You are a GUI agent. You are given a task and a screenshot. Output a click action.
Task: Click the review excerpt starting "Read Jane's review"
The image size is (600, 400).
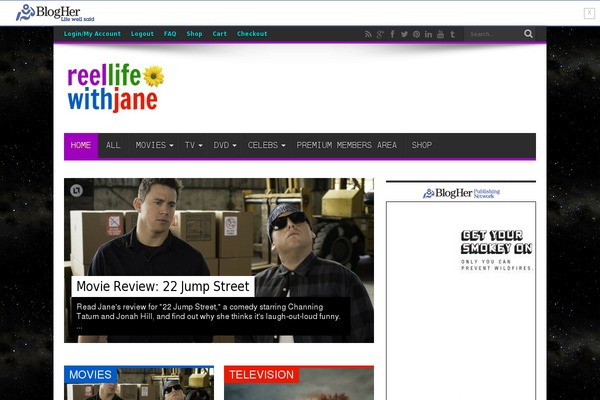click(x=208, y=316)
